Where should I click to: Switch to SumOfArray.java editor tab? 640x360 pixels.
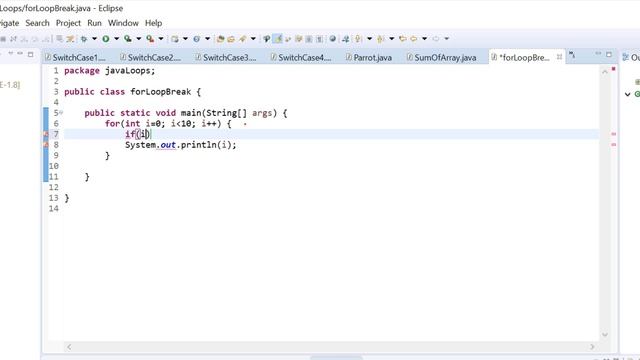pyautogui.click(x=441, y=58)
